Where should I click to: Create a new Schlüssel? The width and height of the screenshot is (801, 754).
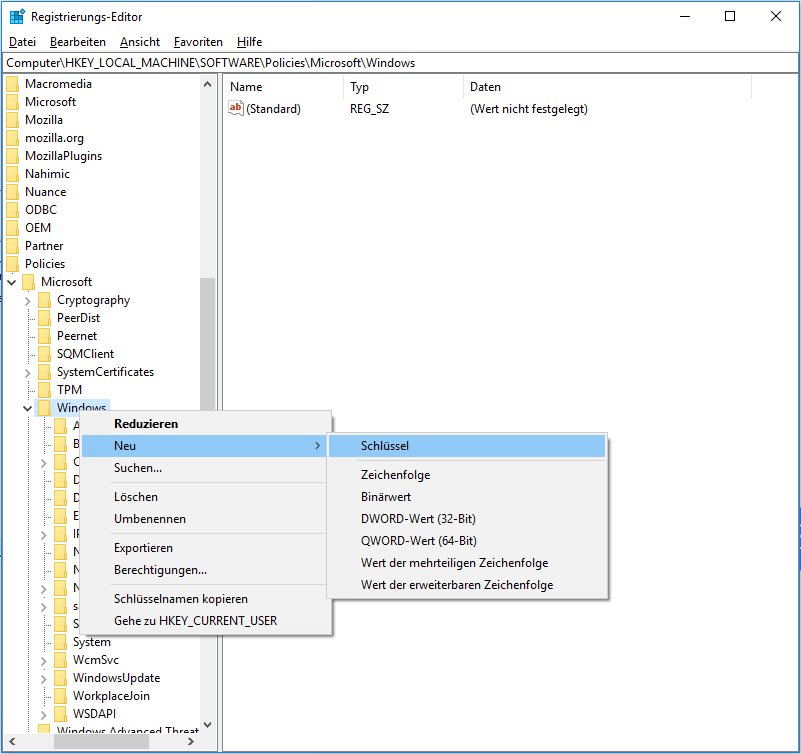(467, 446)
